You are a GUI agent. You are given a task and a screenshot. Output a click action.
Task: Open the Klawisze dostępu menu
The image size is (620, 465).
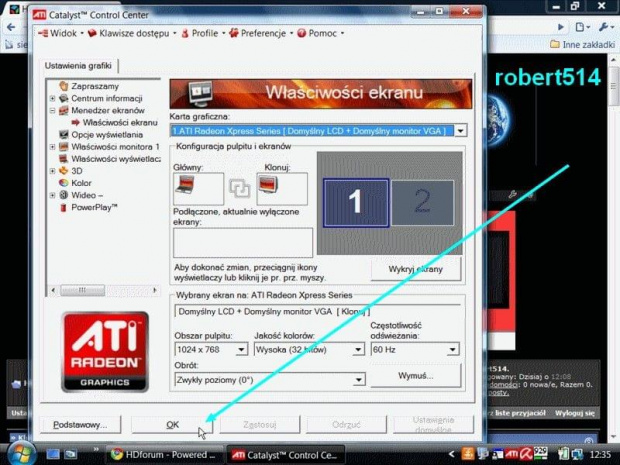point(132,33)
